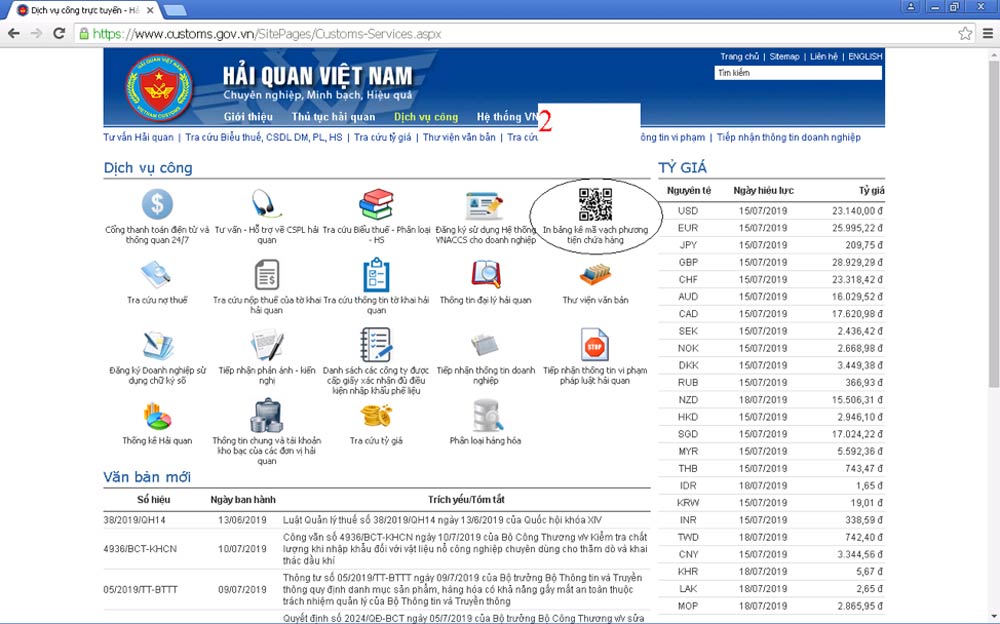Click the QR code barcode list icon
The width and height of the screenshot is (1000, 624).
tap(595, 204)
